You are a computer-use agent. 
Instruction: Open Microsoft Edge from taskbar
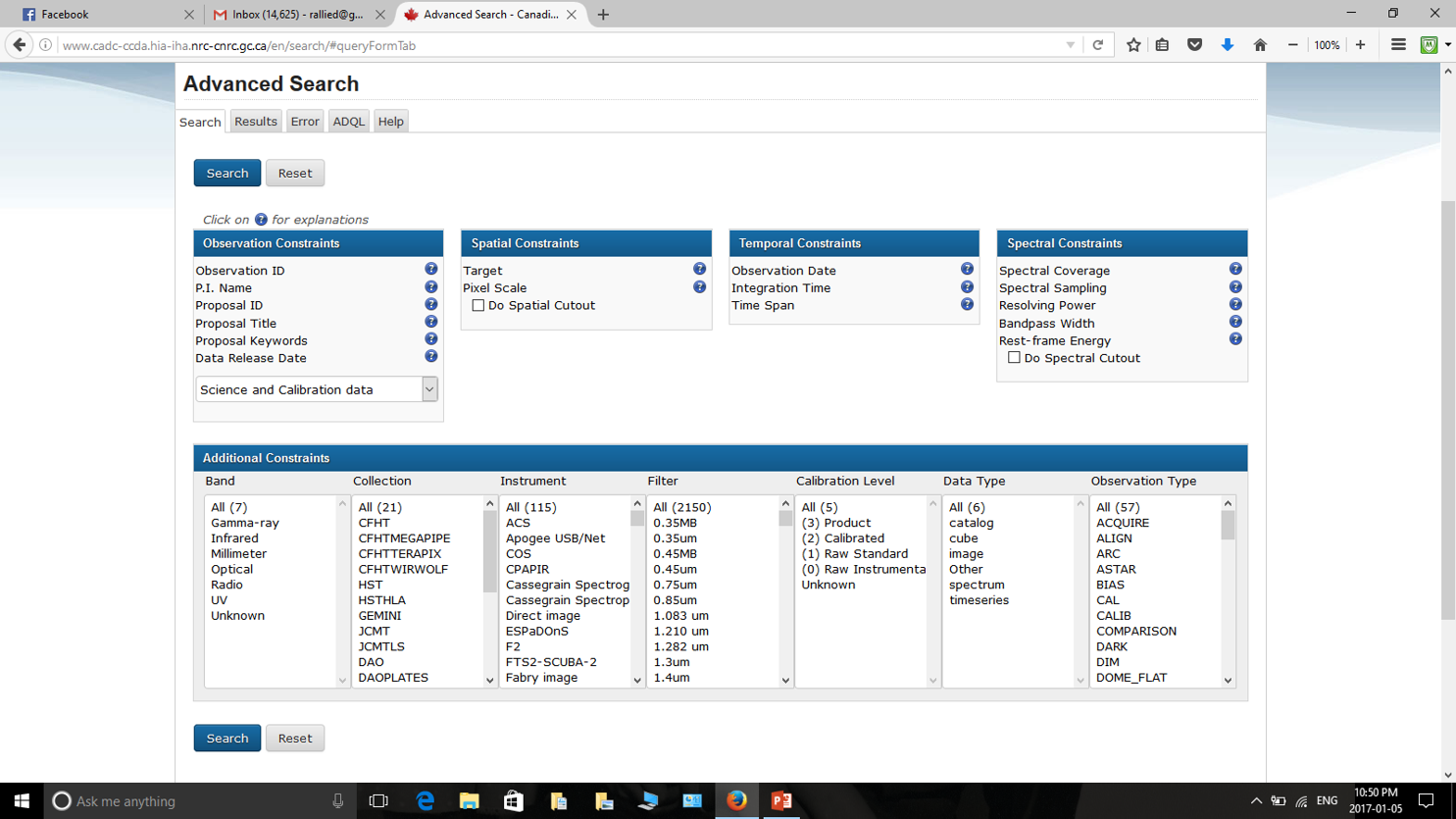[425, 801]
